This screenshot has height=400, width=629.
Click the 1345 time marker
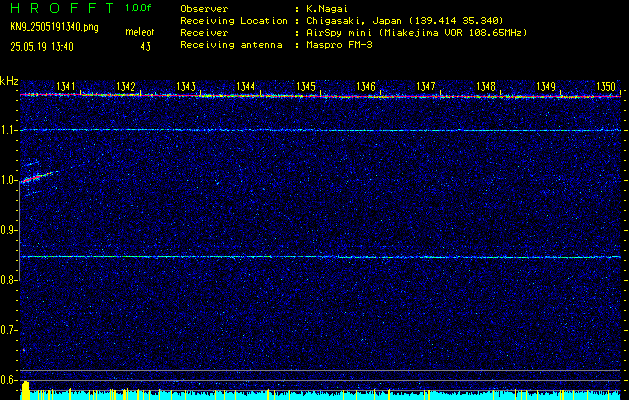pos(306,86)
